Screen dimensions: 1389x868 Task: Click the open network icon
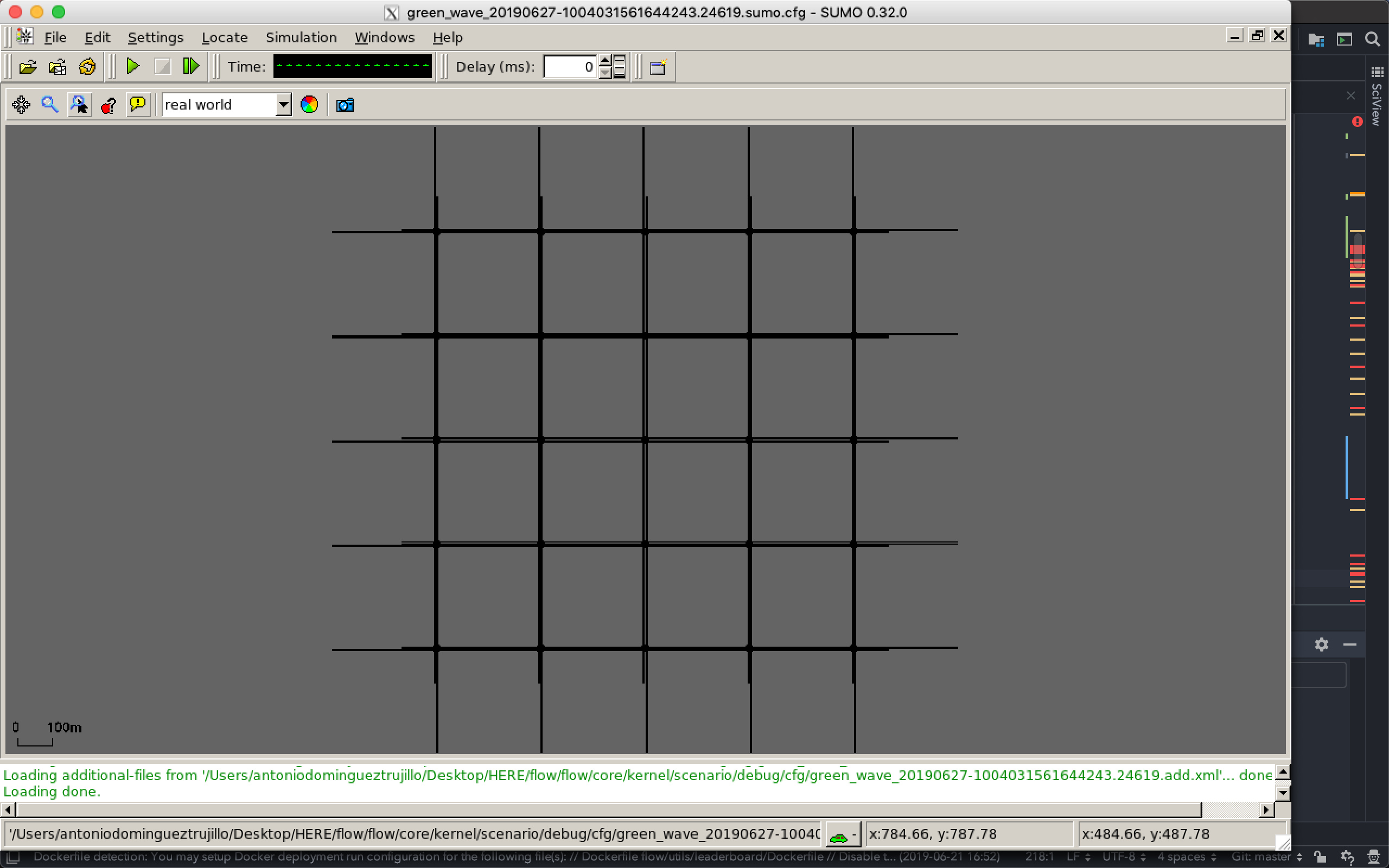tap(58, 67)
